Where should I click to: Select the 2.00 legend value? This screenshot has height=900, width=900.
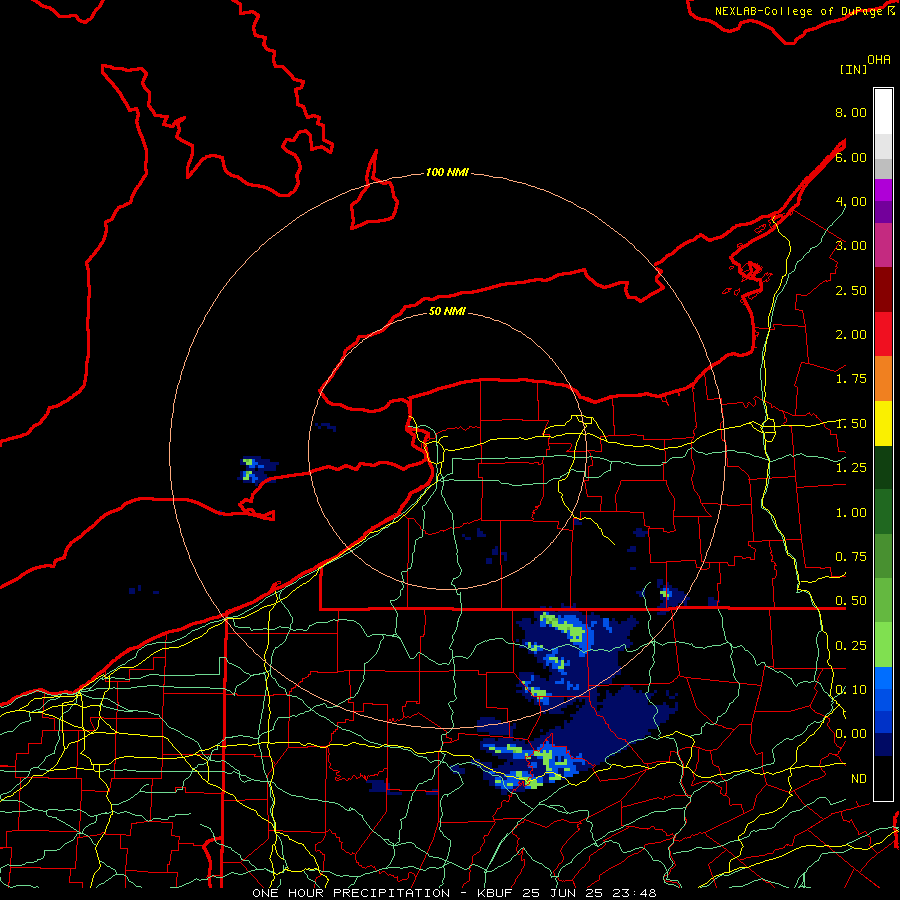click(x=851, y=335)
